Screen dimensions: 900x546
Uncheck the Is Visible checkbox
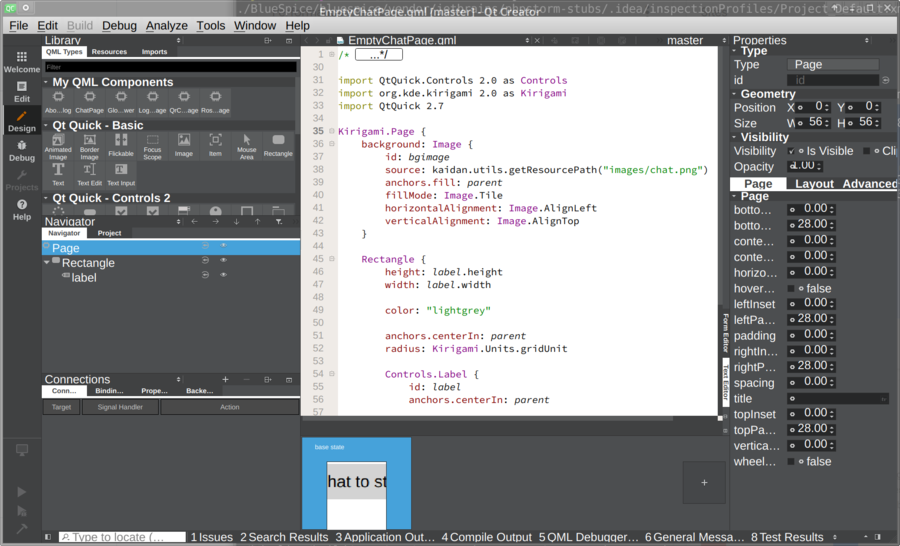pyautogui.click(x=792, y=151)
